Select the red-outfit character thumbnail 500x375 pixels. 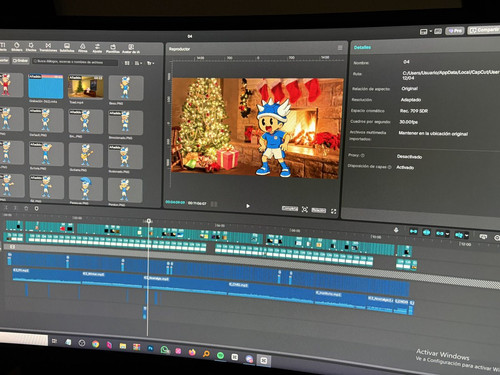(x=10, y=85)
